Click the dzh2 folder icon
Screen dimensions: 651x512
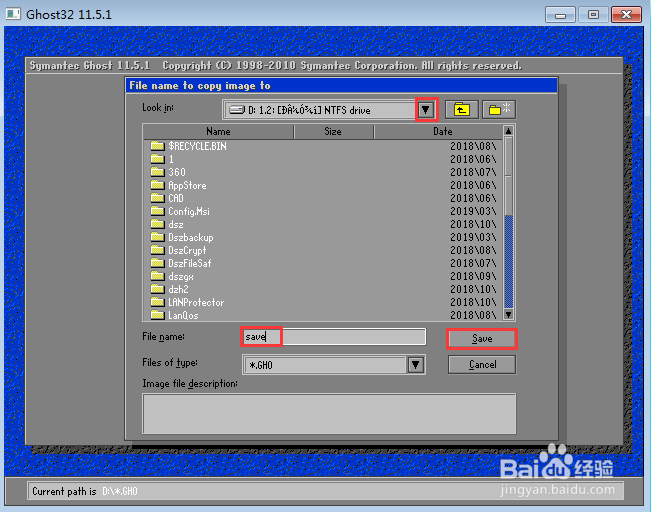point(157,289)
